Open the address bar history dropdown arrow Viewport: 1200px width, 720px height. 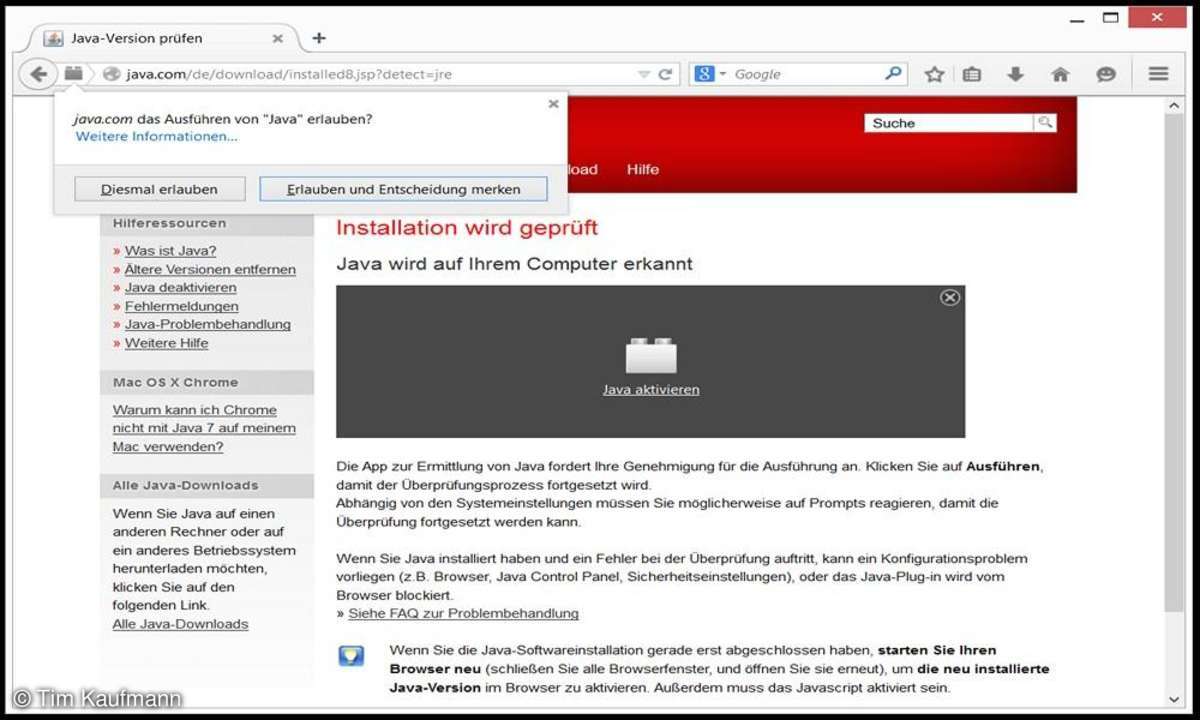point(644,74)
